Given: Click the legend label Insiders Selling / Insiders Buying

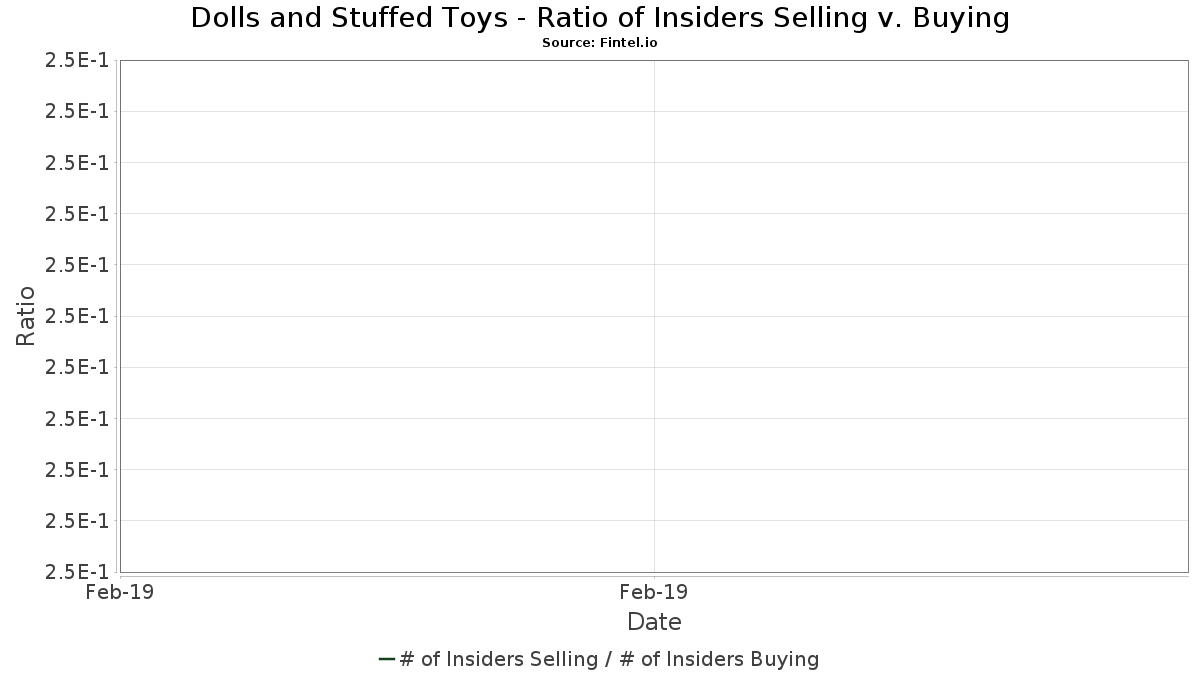Looking at the screenshot, I should [608, 659].
